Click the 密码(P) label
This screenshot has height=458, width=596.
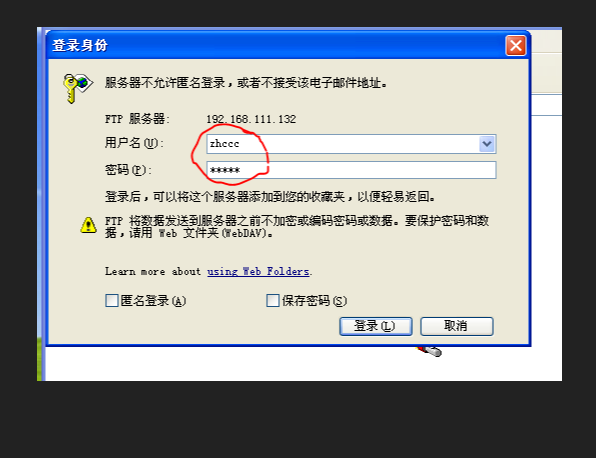[x=128, y=170]
